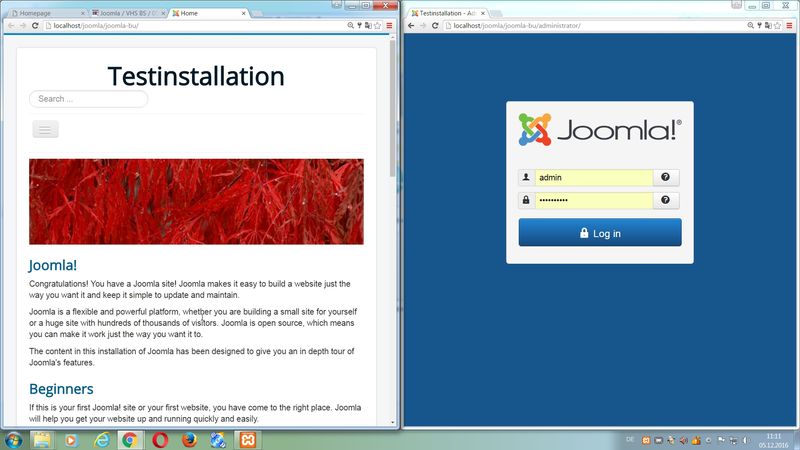This screenshot has height=450, width=800.
Task: Reload the left browser window page
Action: pyautogui.click(x=35, y=26)
